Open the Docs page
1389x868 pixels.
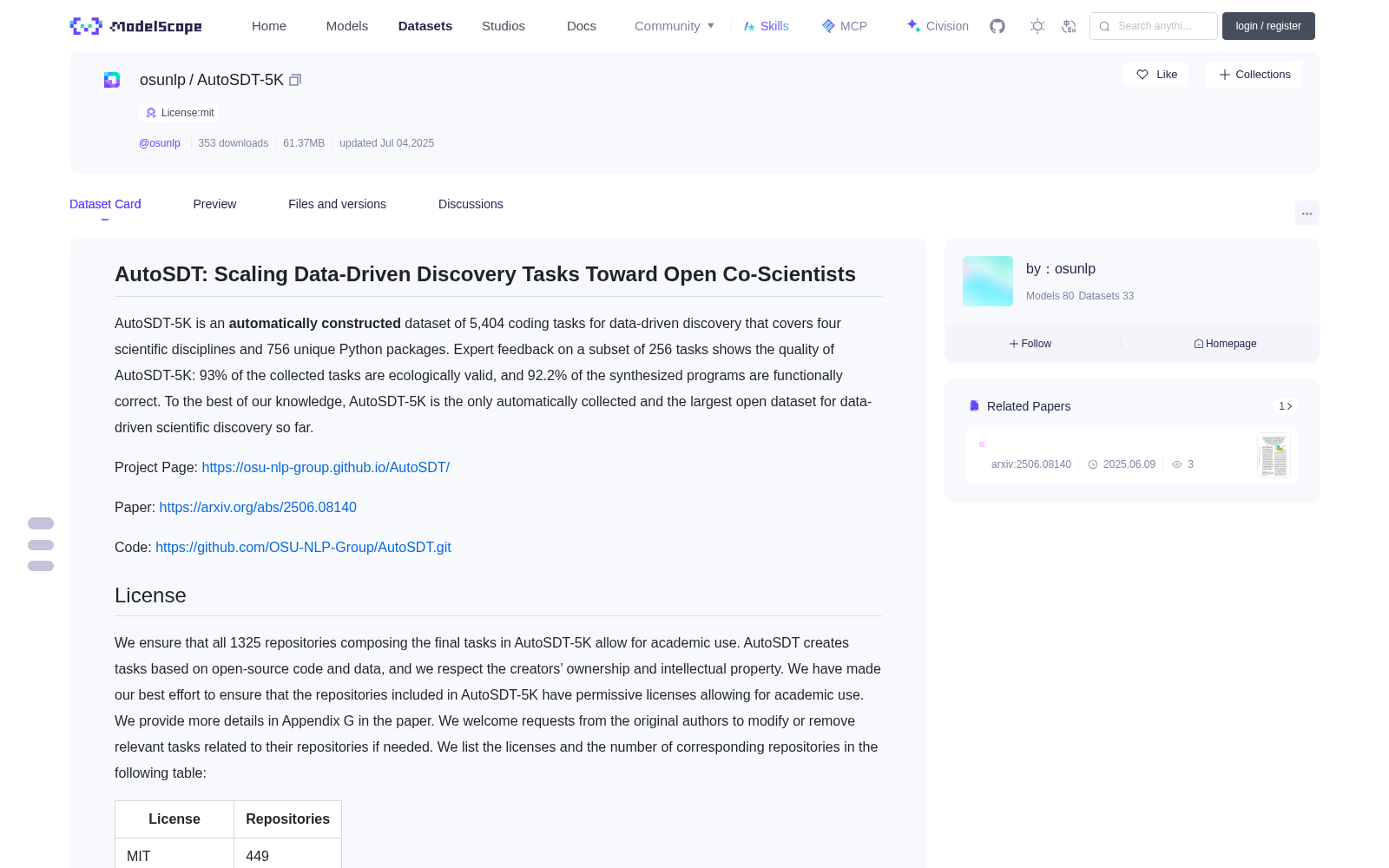click(582, 26)
